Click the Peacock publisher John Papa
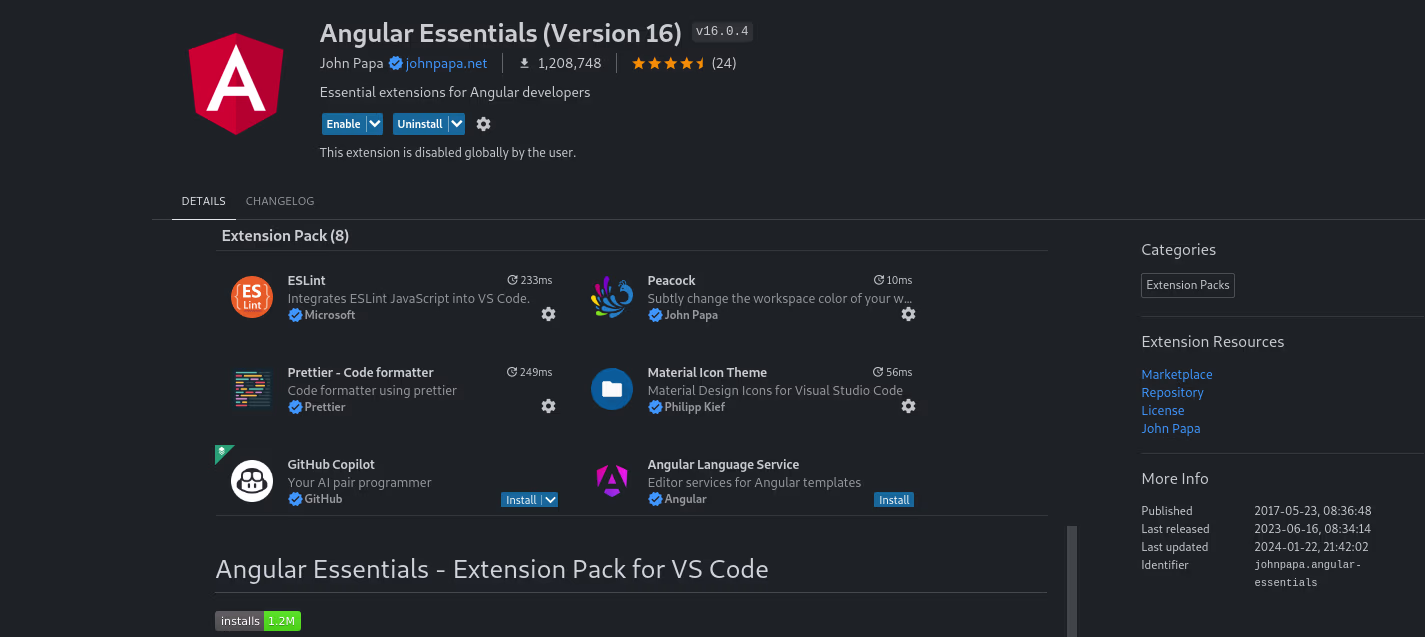This screenshot has width=1425, height=637. 691,315
